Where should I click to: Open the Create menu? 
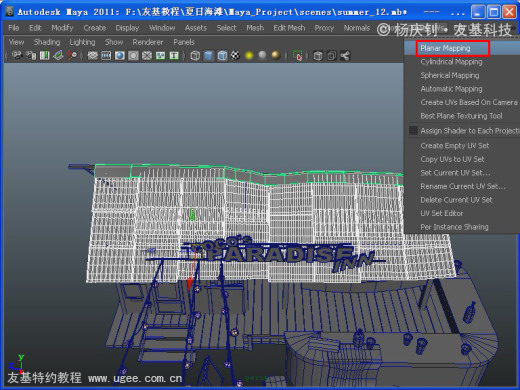coord(95,28)
